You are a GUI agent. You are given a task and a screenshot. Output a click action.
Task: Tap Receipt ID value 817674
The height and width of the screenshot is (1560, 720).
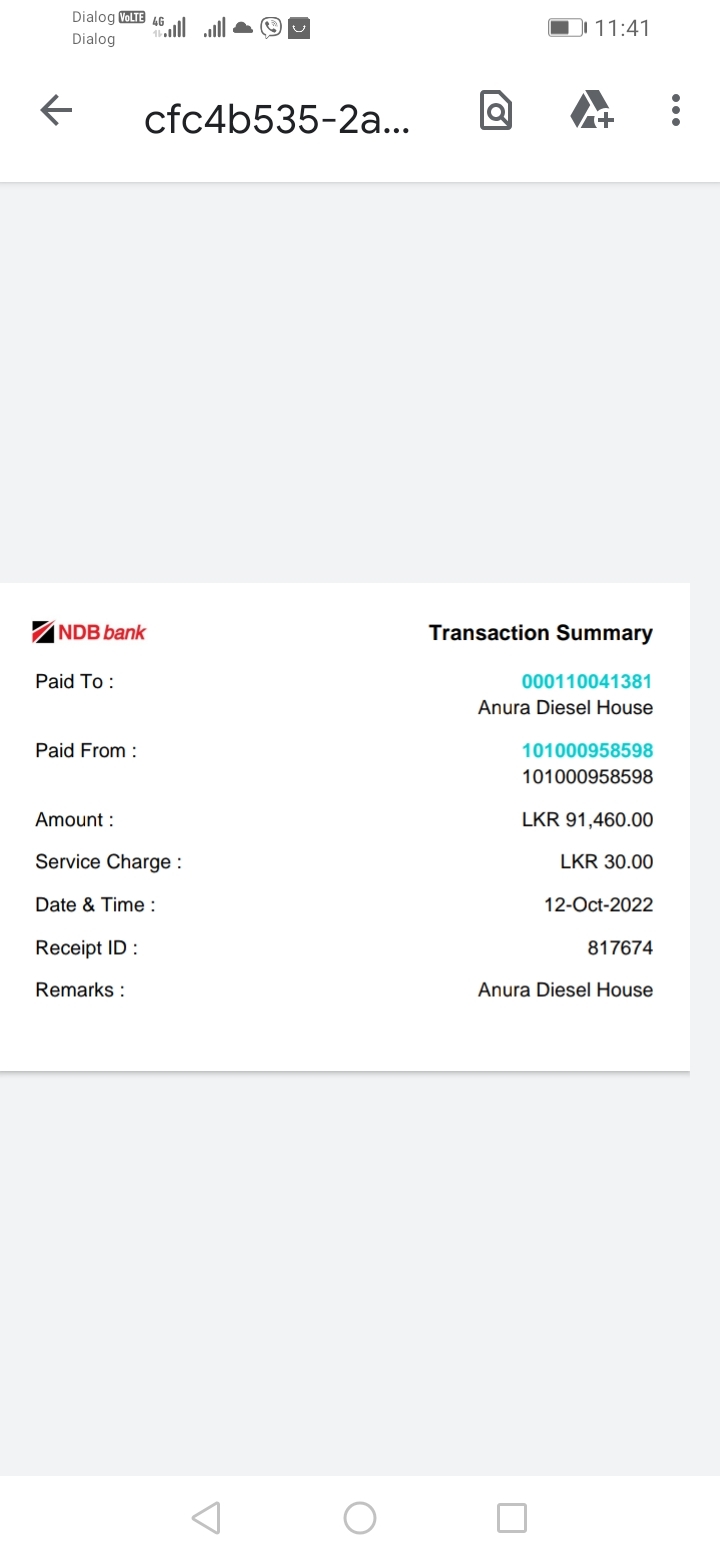pos(620,947)
